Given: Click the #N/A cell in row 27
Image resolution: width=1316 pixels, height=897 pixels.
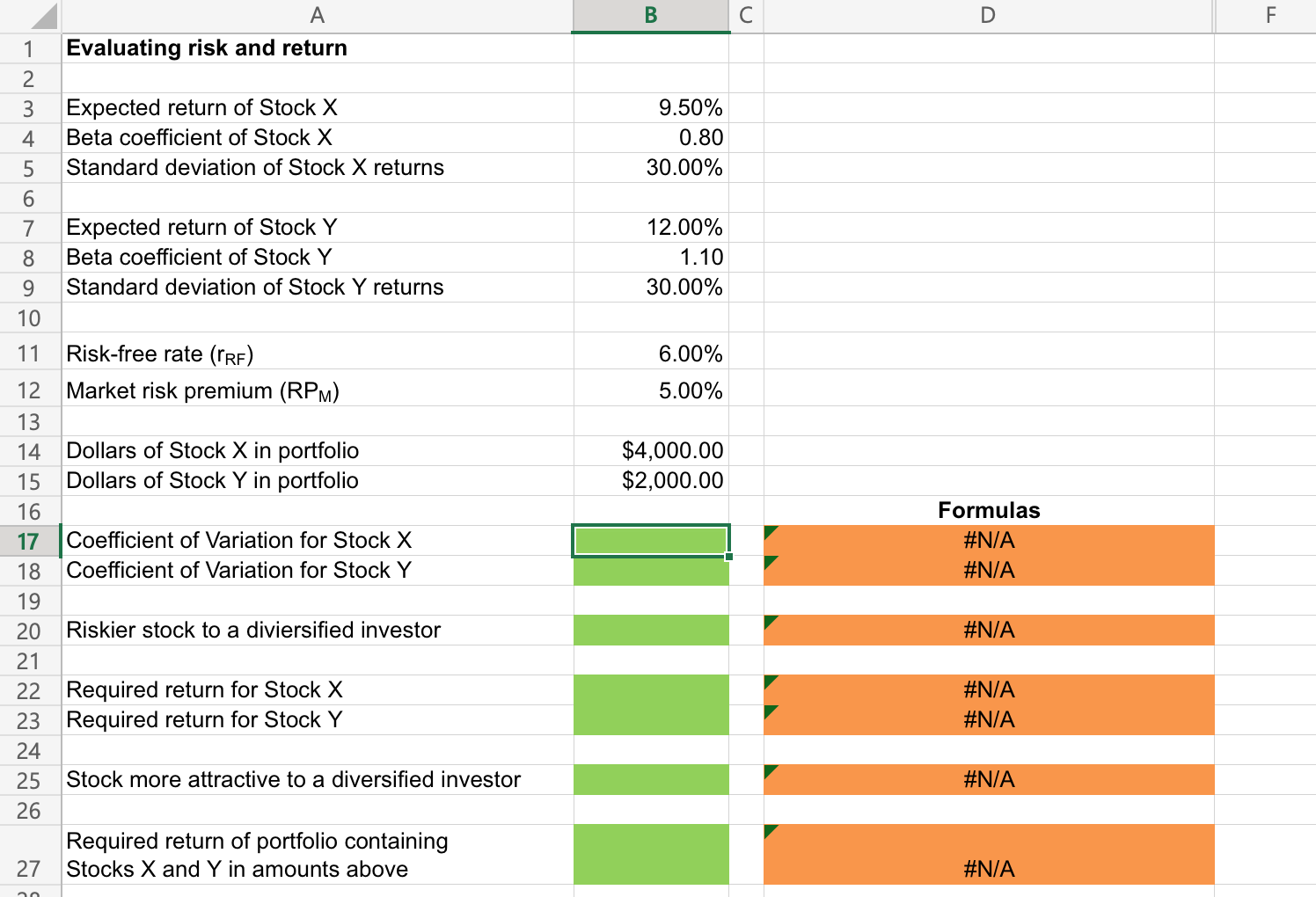Looking at the screenshot, I should tap(989, 855).
